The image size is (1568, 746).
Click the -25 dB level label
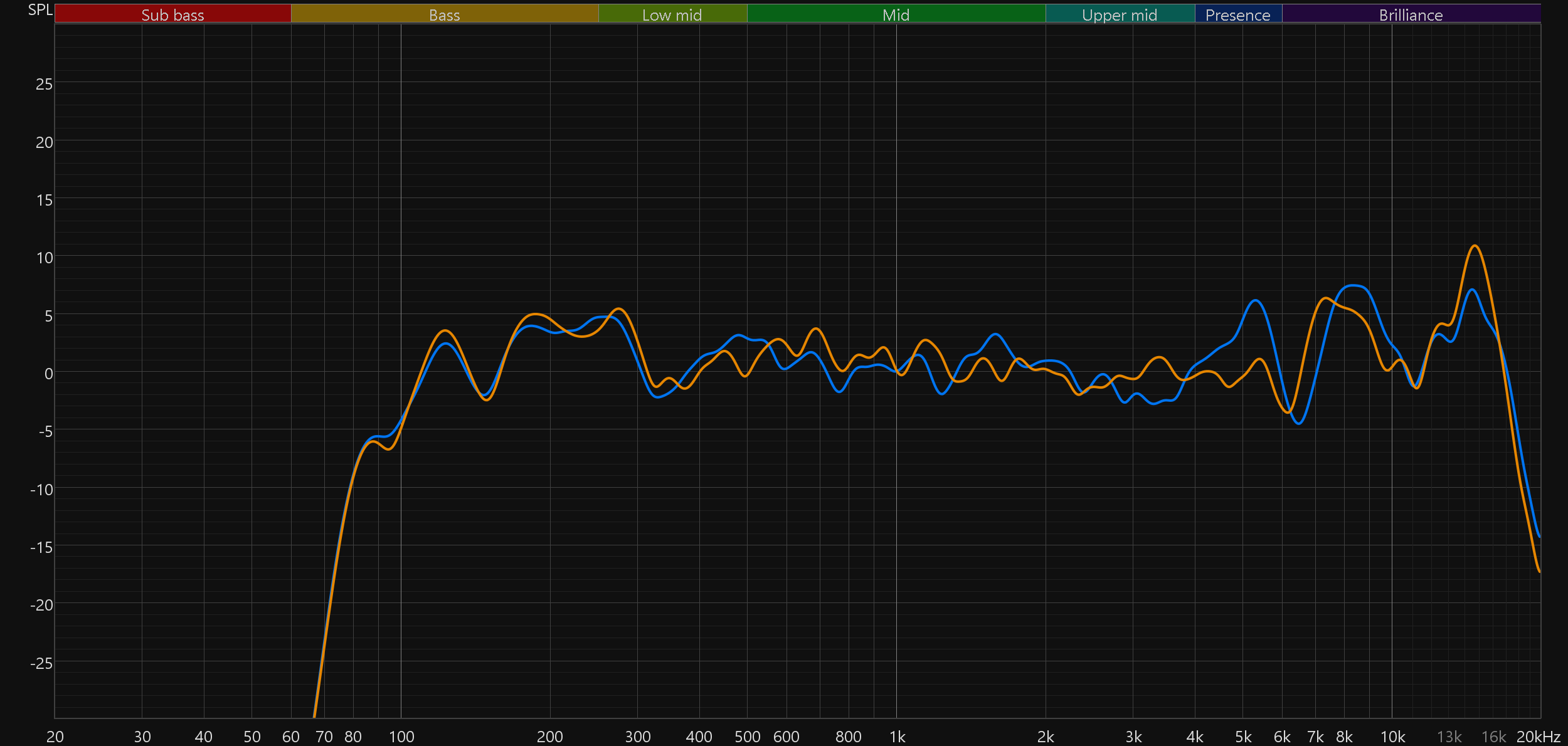(41, 663)
